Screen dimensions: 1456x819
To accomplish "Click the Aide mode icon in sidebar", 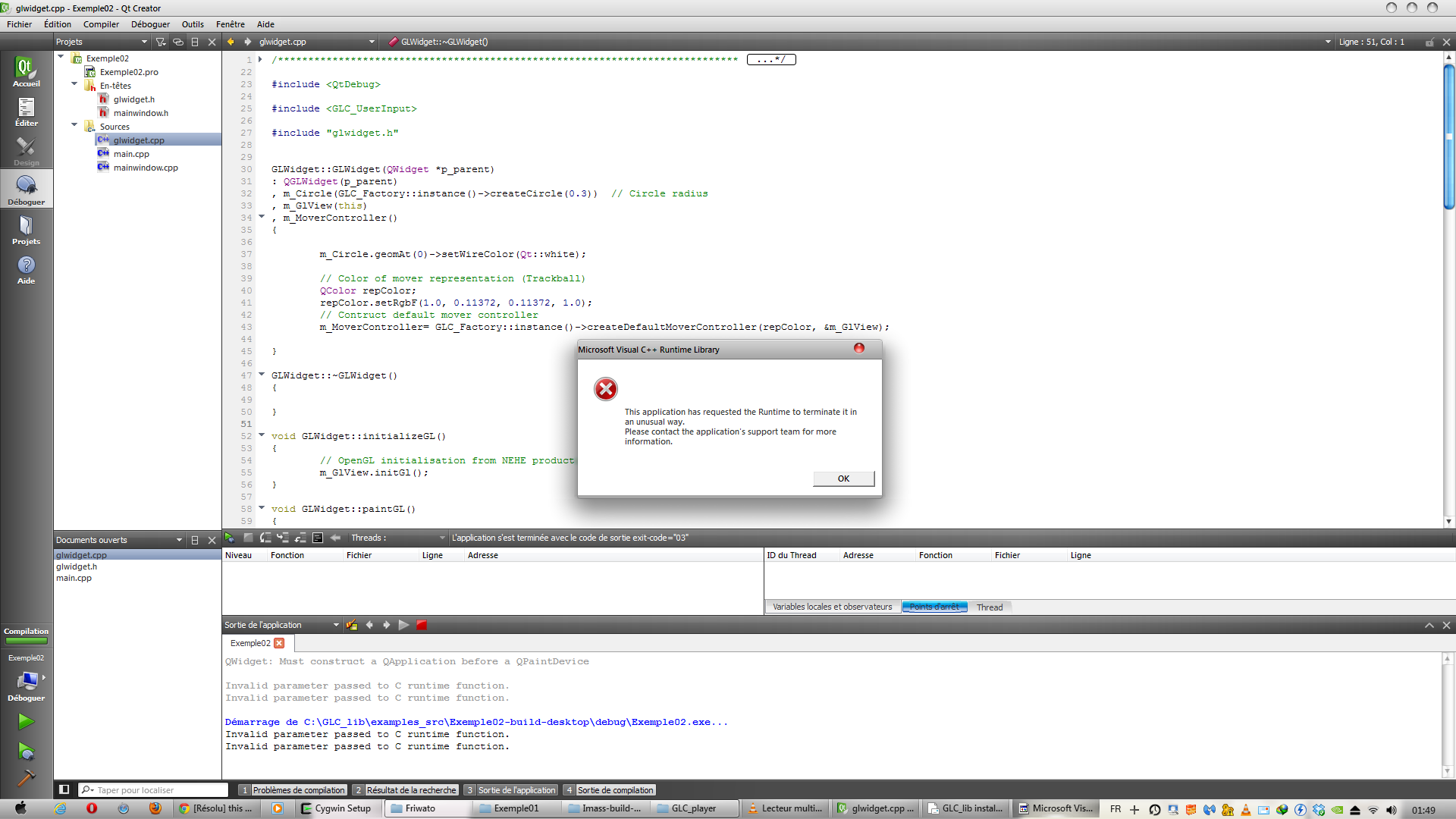I will tap(26, 271).
